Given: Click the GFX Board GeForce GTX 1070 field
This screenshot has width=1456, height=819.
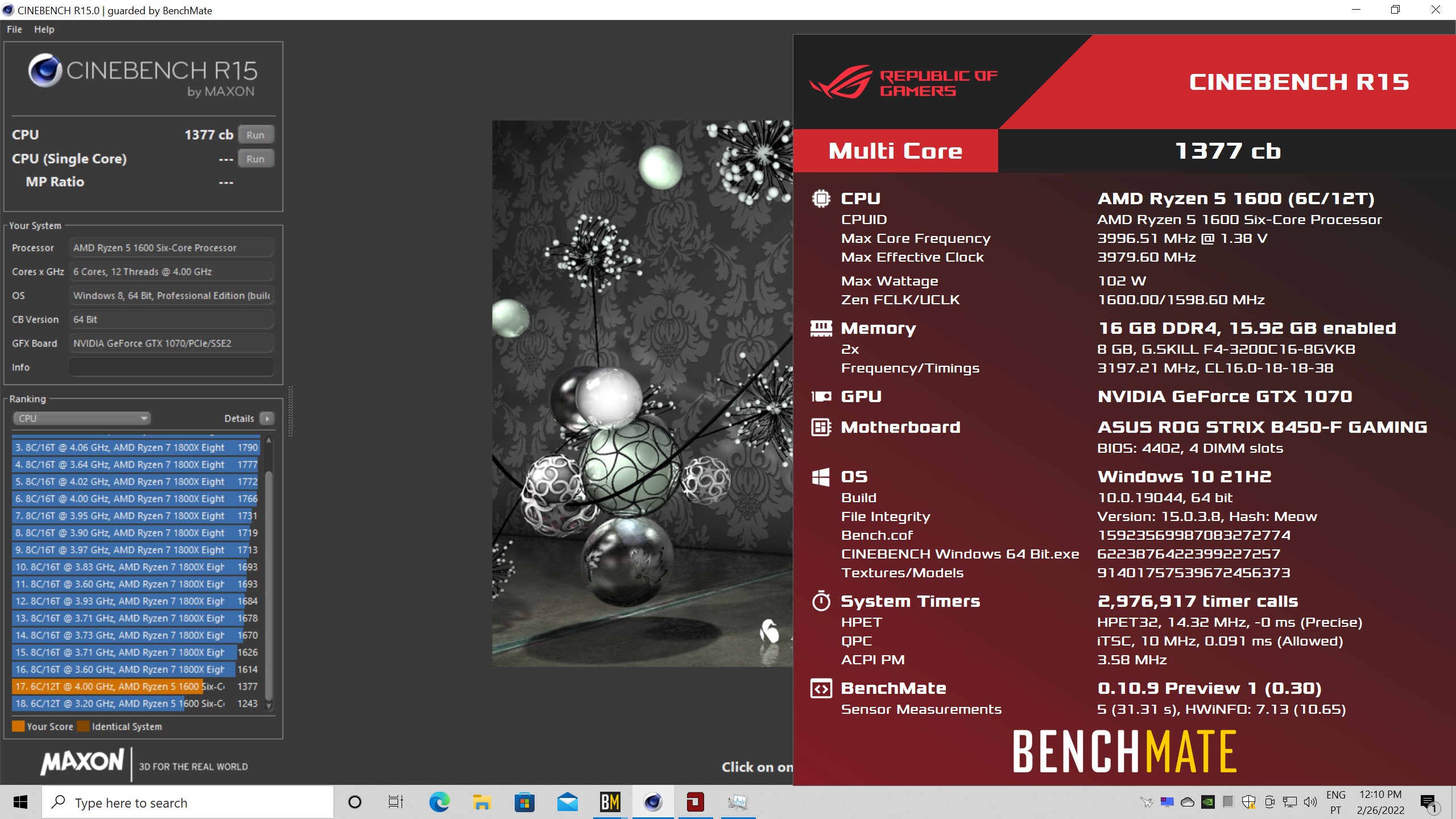Looking at the screenshot, I should click(x=171, y=344).
